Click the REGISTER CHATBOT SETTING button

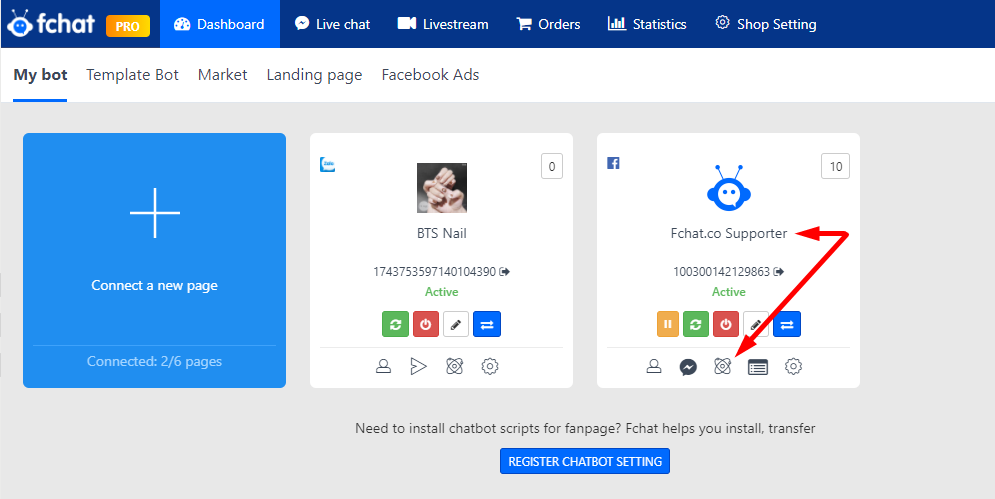(x=585, y=462)
